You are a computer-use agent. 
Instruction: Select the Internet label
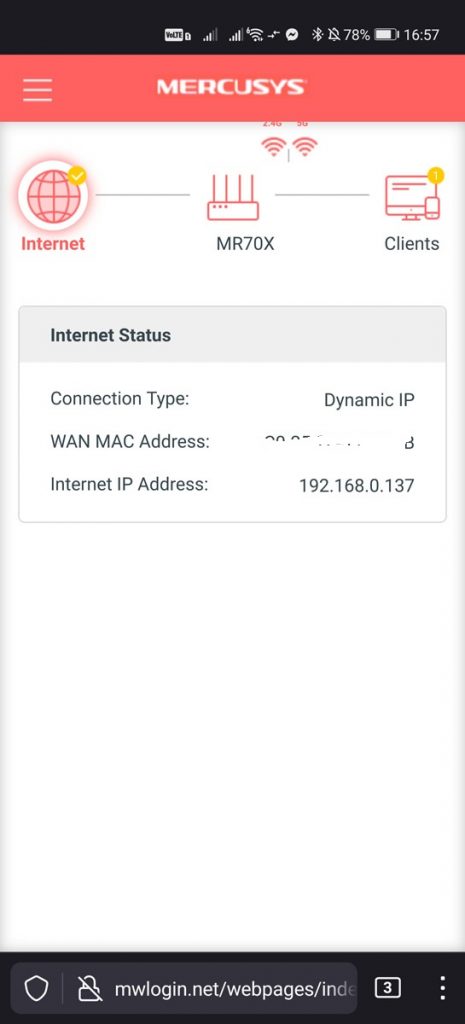pos(53,244)
